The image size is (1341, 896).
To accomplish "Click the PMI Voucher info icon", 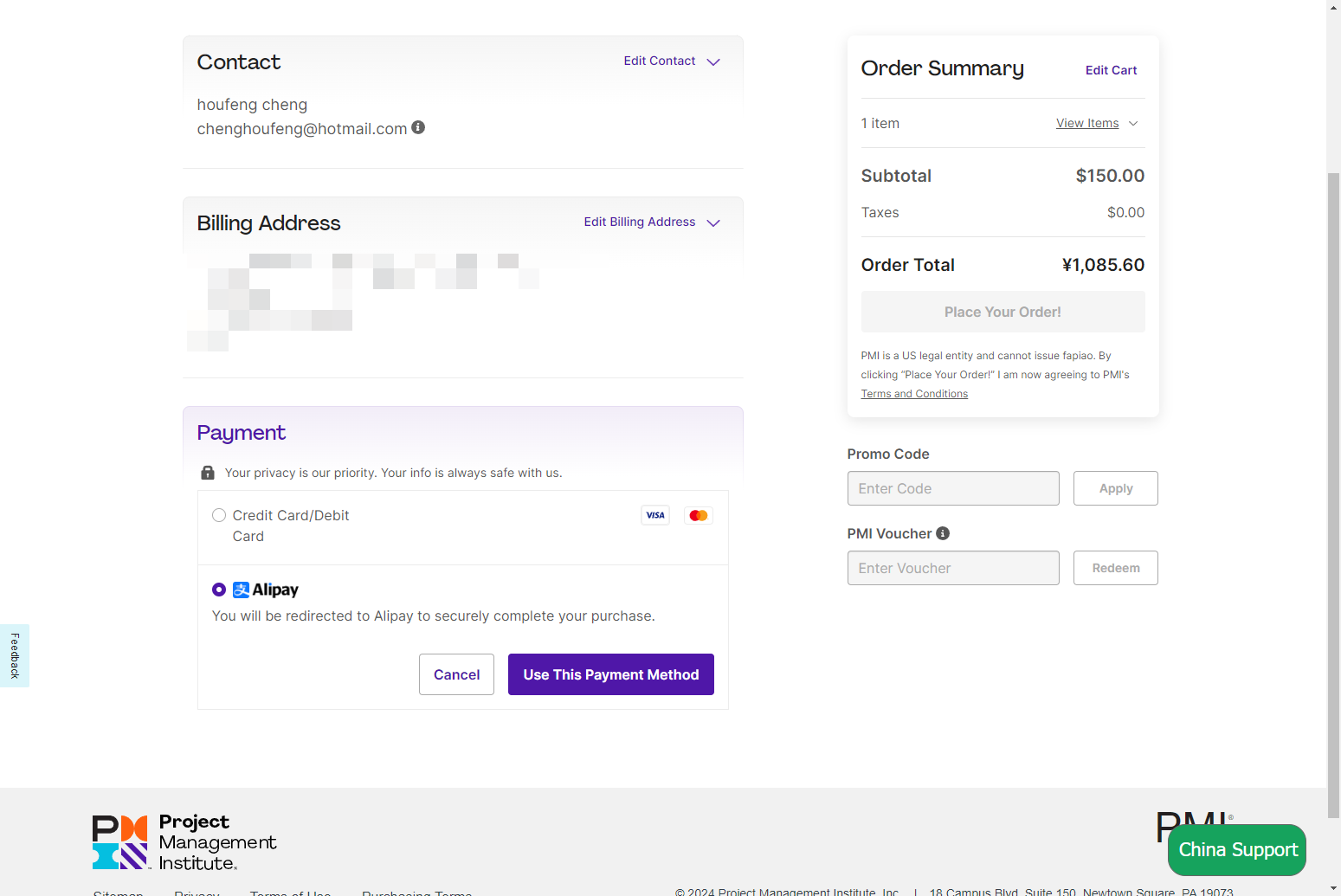I will (943, 533).
